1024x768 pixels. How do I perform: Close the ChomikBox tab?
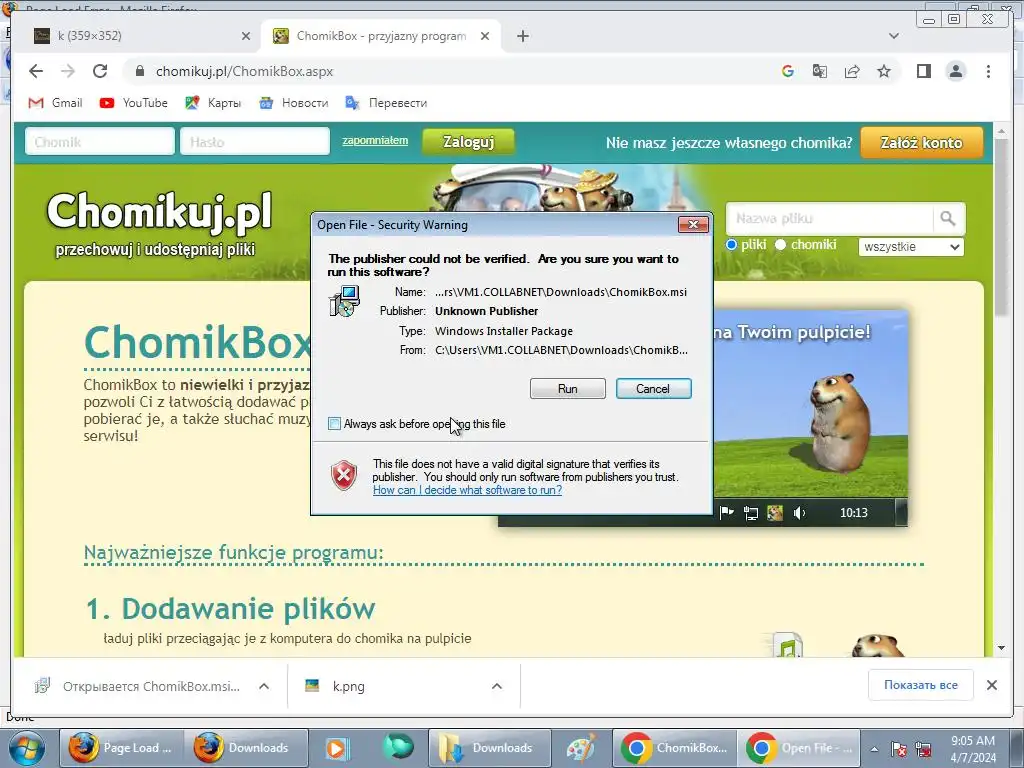485,36
